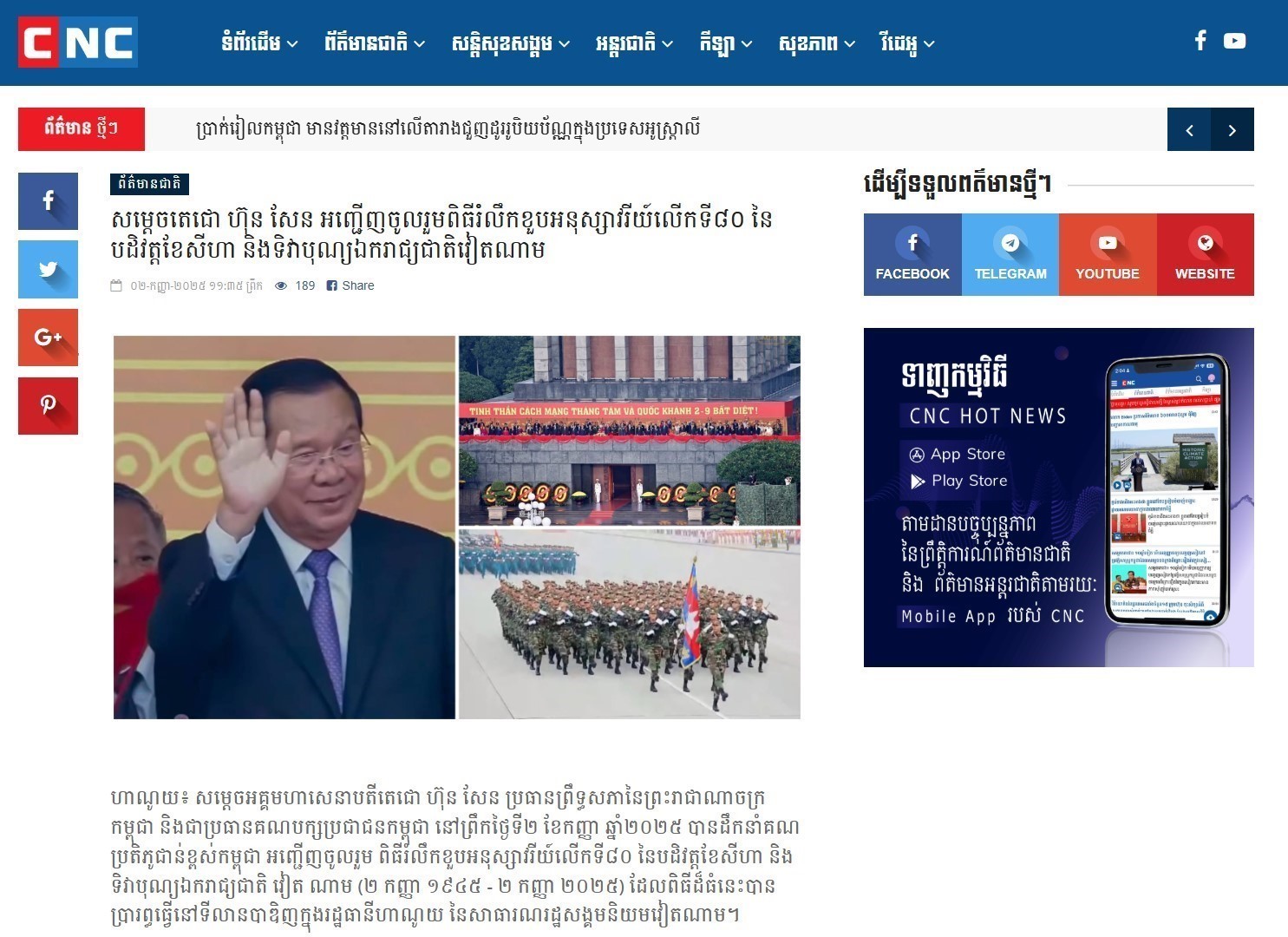Screen dimensions: 1288x937
Task: Share article via blue Facebook sidebar button
Action: pos(48,201)
